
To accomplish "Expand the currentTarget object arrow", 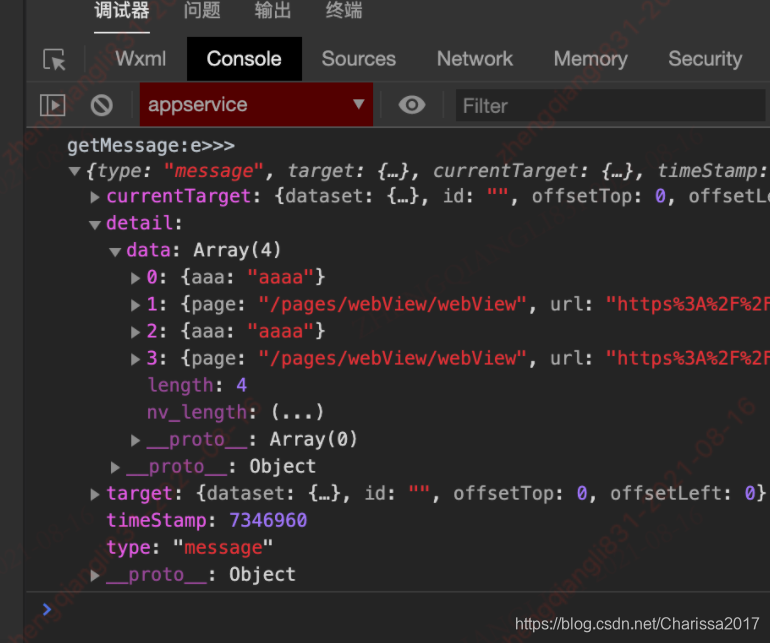I will pyautogui.click(x=96, y=197).
